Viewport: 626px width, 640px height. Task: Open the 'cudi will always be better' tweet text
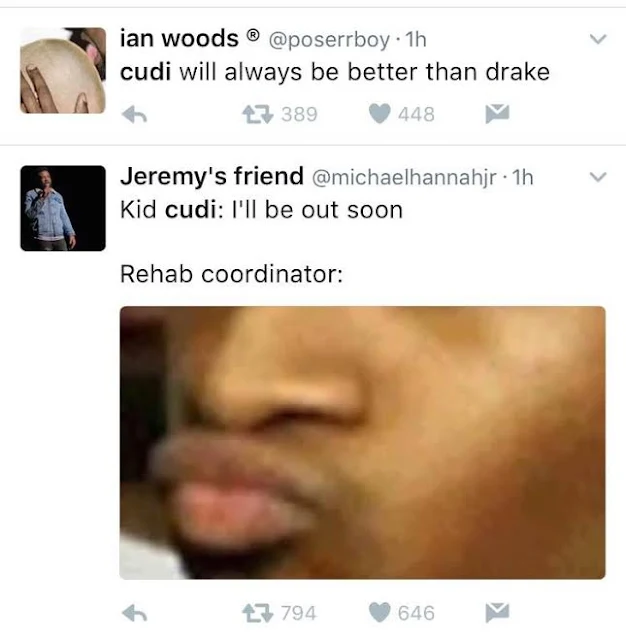coord(335,72)
